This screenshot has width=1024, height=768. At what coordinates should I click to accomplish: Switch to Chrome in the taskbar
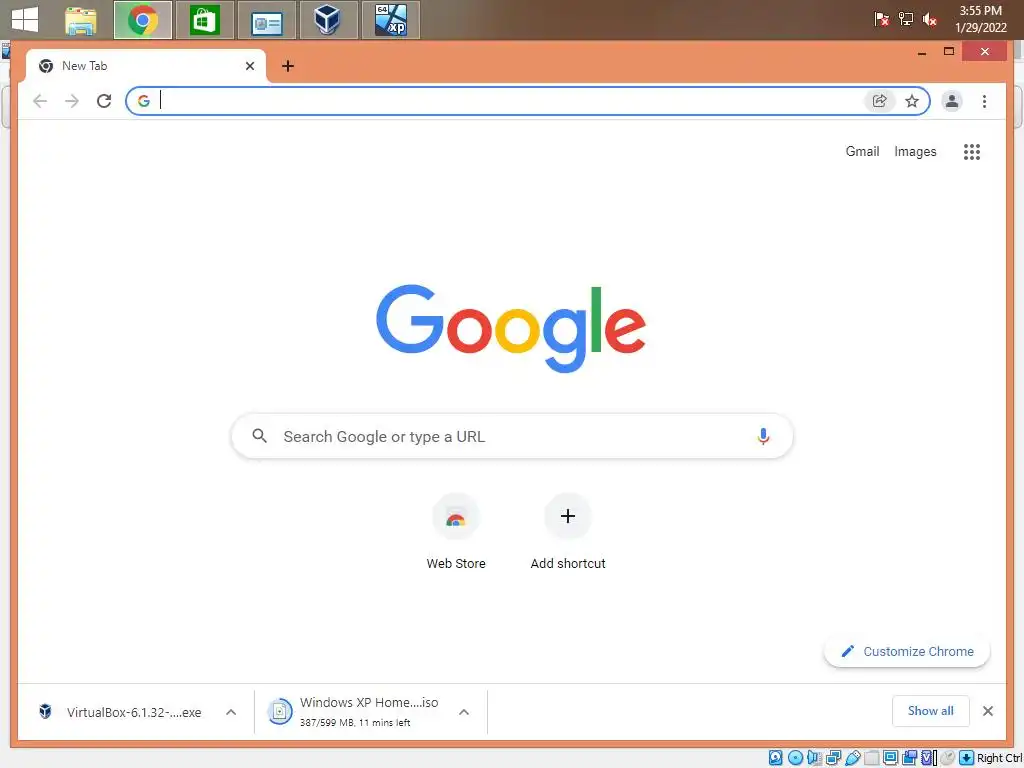click(142, 20)
